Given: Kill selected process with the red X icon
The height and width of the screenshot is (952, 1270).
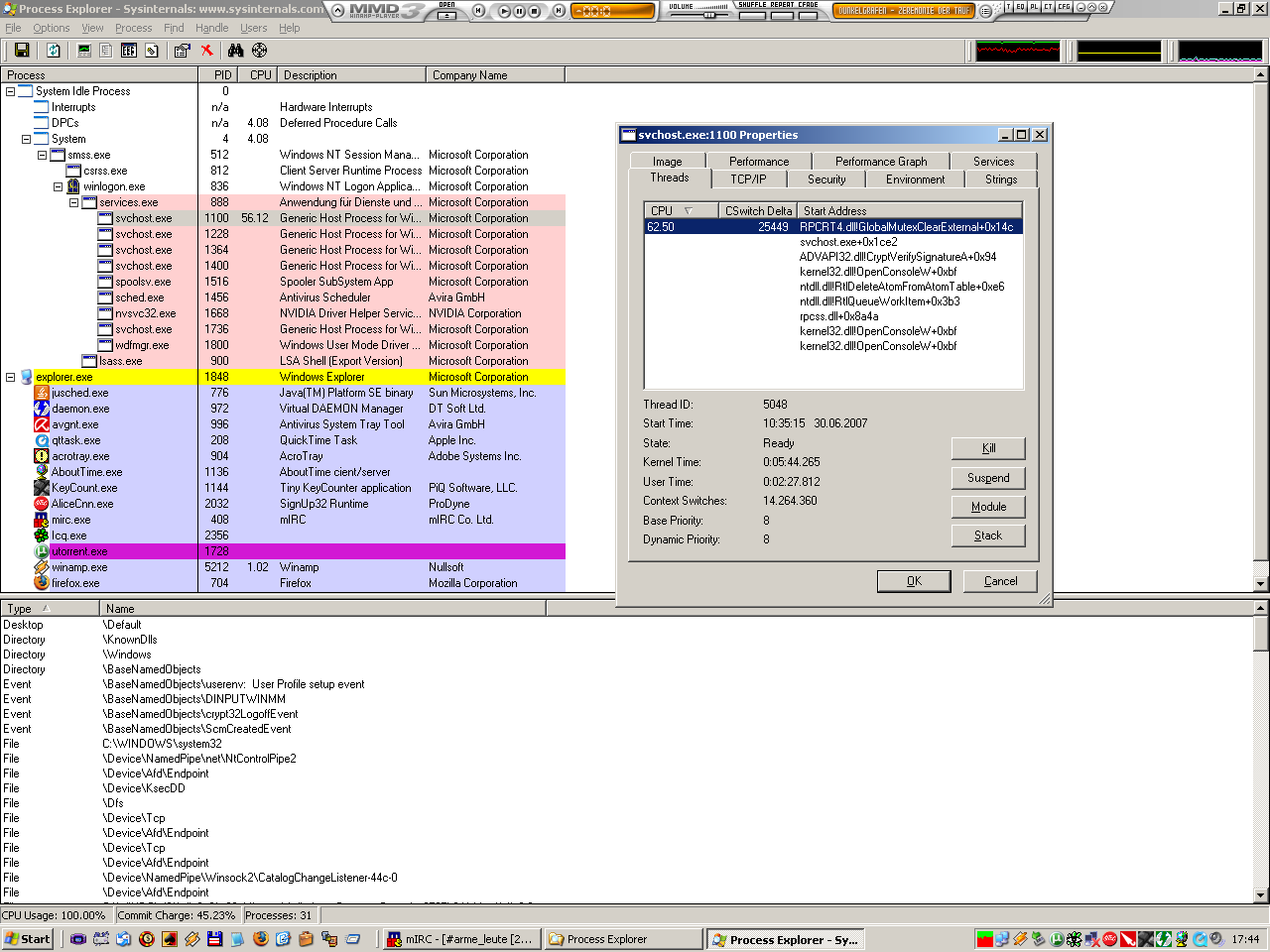Looking at the screenshot, I should [x=206, y=51].
